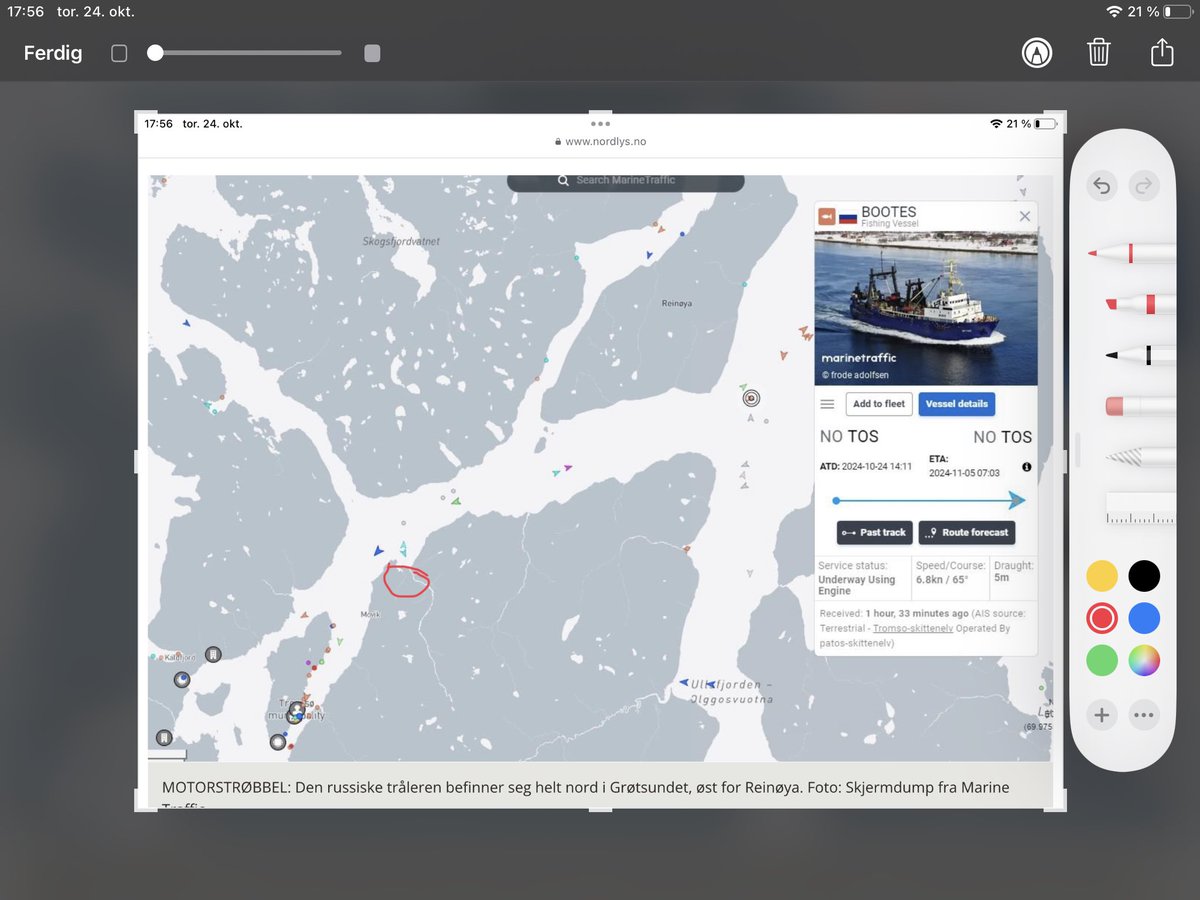Open more markup options ellipsis

coord(1144,714)
